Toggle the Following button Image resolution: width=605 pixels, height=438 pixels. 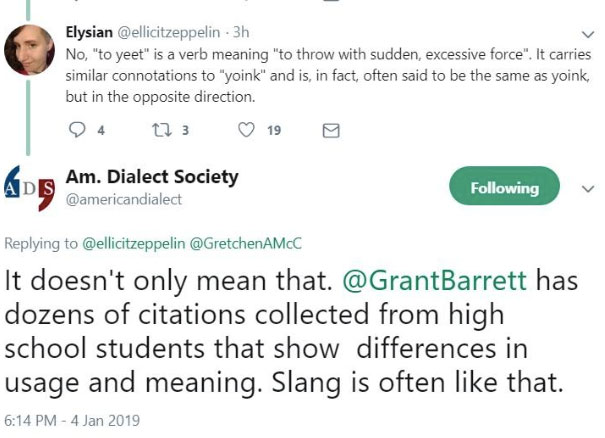click(506, 187)
